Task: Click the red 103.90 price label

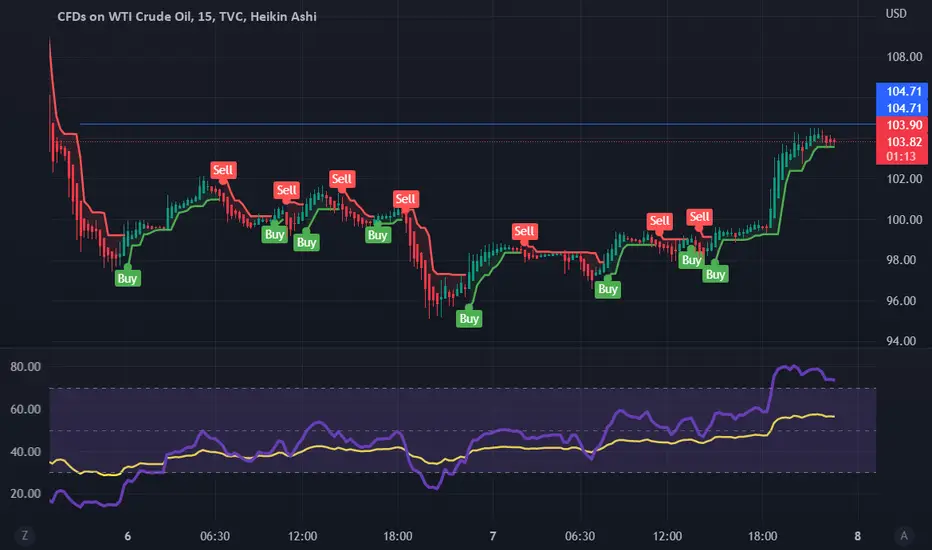Action: [x=902, y=125]
